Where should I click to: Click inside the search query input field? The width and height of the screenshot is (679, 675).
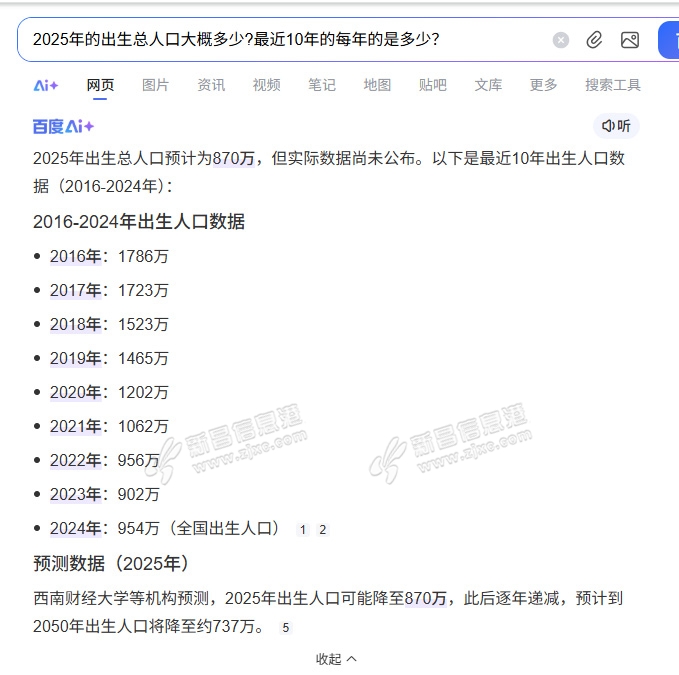point(280,40)
